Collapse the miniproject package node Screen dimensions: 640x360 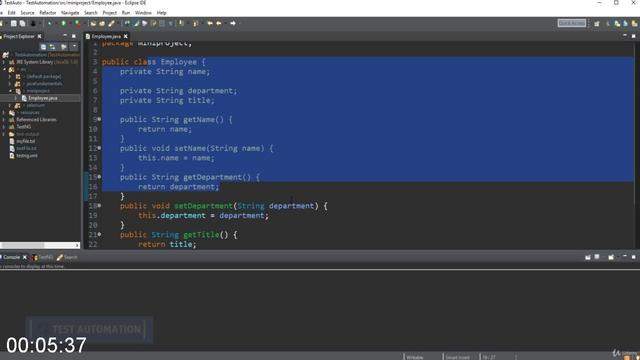10,91
